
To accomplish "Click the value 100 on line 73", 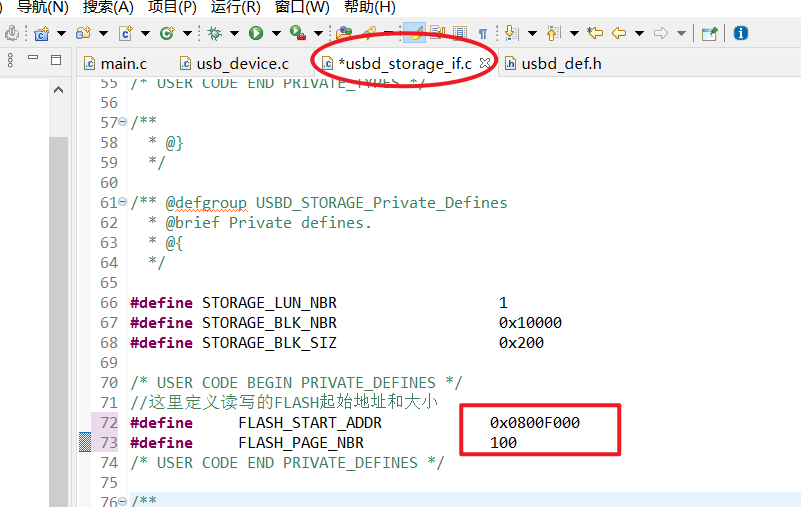I will pyautogui.click(x=503, y=443).
